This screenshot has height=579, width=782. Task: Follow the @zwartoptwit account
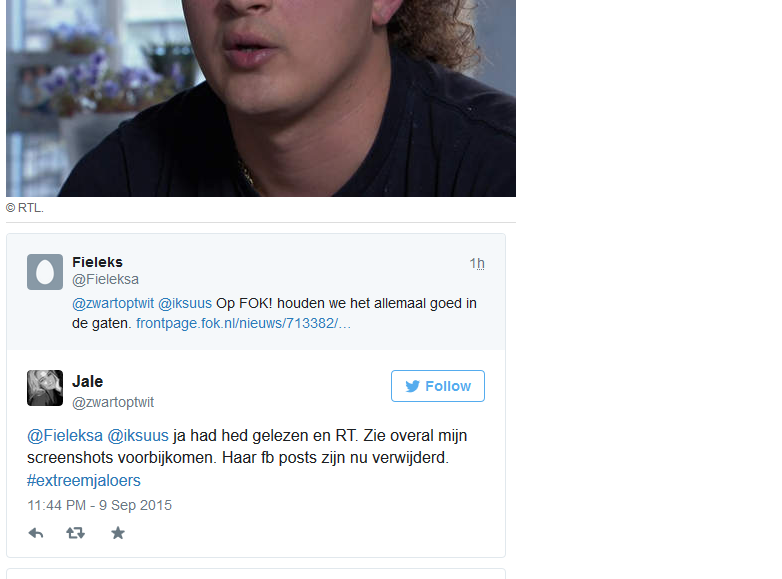(437, 386)
